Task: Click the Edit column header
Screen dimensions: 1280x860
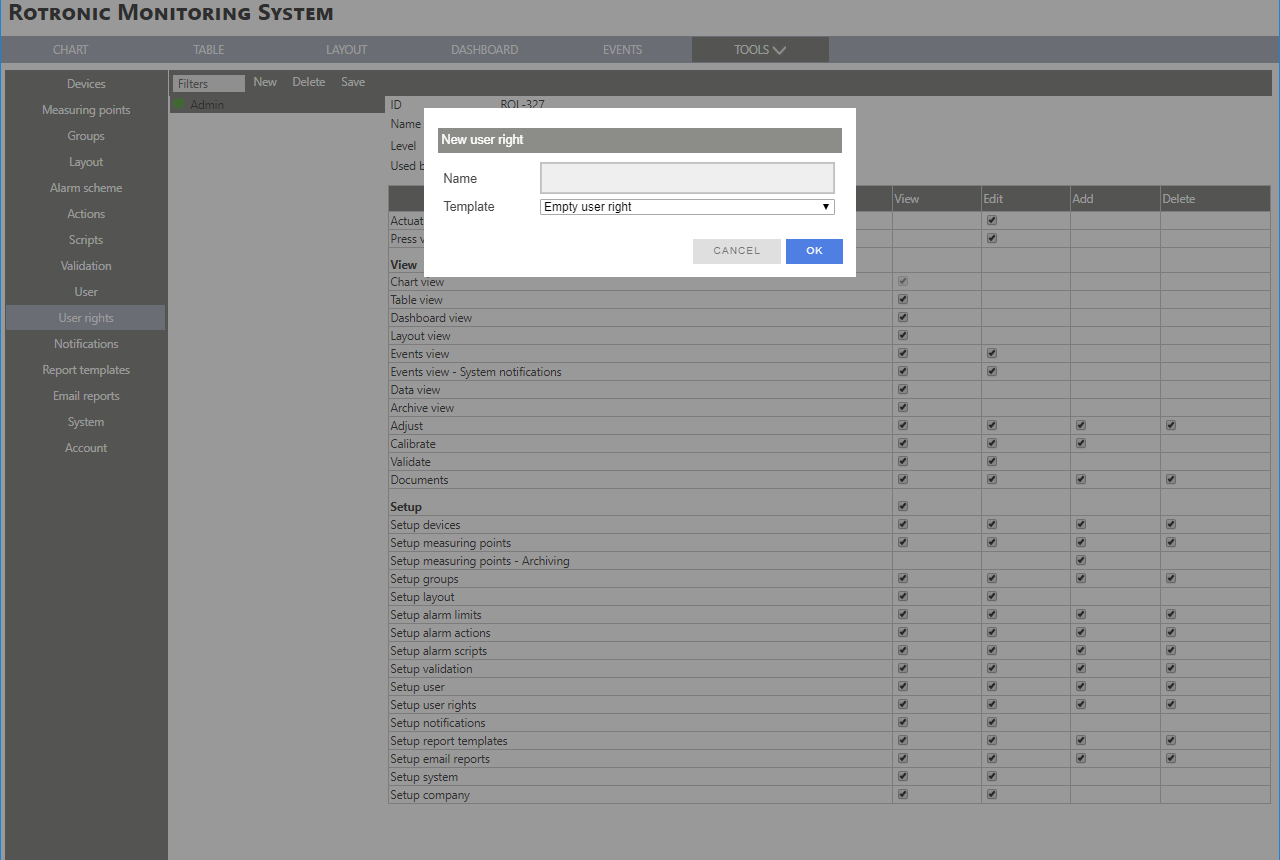Action: point(993,199)
